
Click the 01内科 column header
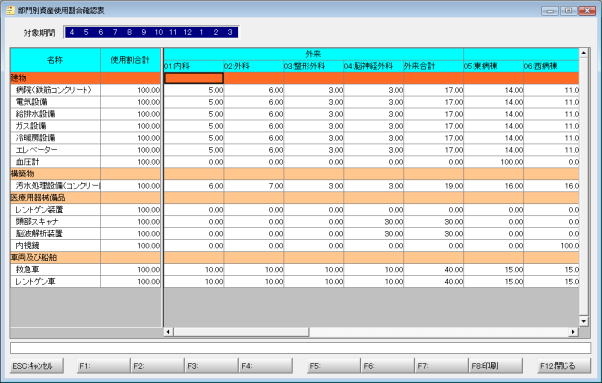(x=194, y=66)
